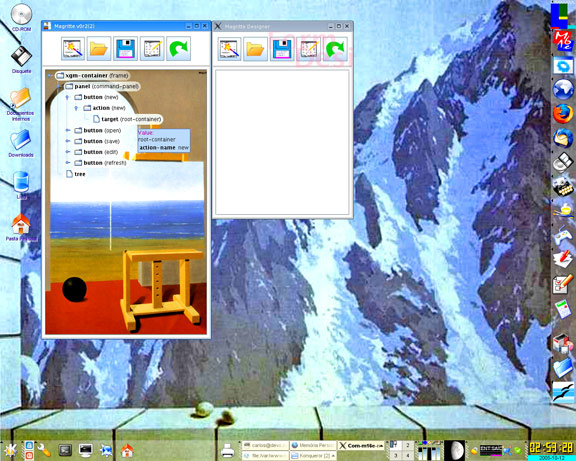The image size is (576, 461).
Task: Click the folder Open icon in Magritte Designer
Action: point(255,49)
